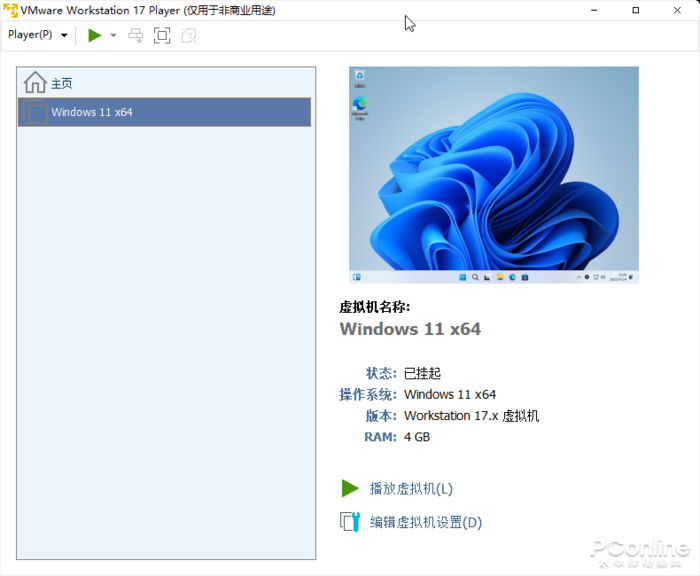Click the Unity mode toolbar icon
Image resolution: width=700 pixels, height=576 pixels.
pyautogui.click(x=189, y=35)
